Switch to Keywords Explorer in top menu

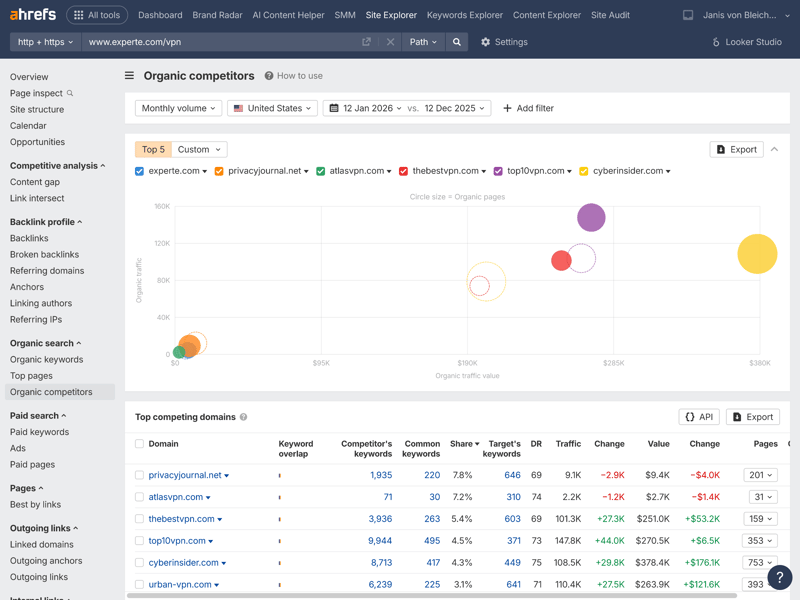[464, 15]
